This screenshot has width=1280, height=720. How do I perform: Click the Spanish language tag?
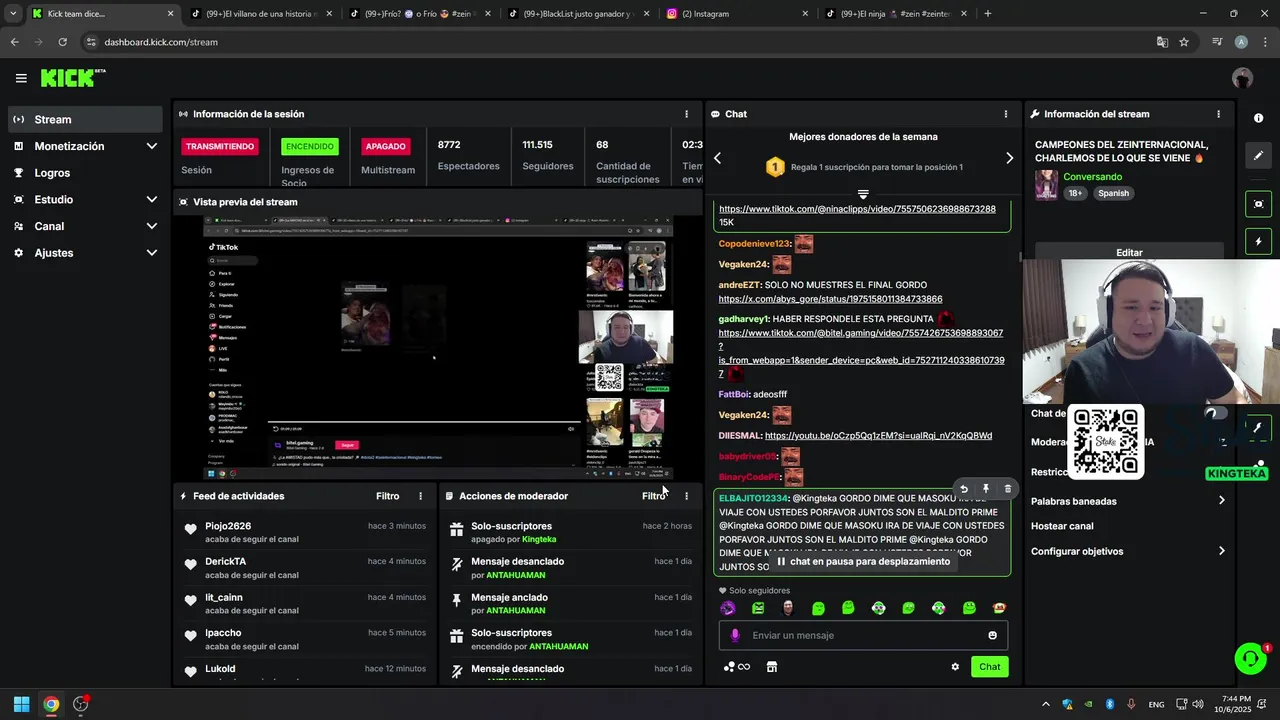click(1113, 193)
